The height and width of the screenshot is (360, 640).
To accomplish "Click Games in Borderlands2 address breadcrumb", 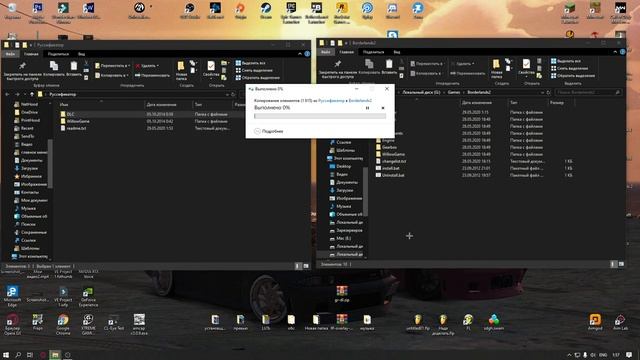I will [453, 93].
